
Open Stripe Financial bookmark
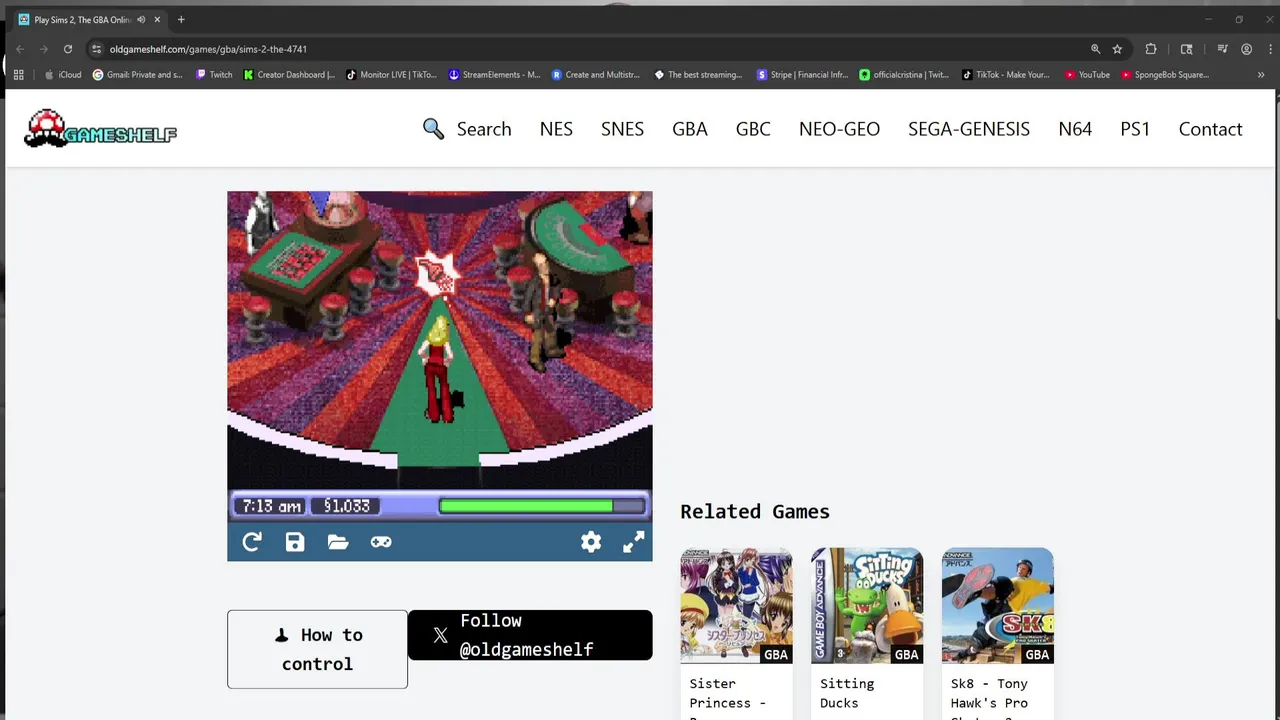[803, 75]
